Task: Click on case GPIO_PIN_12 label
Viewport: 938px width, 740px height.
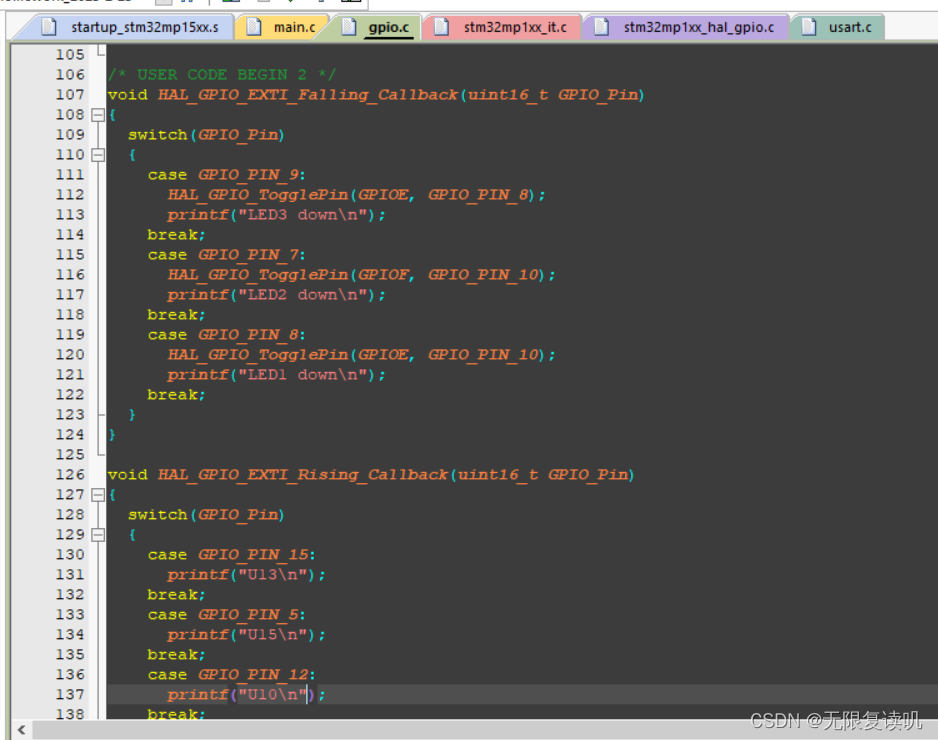Action: (232, 675)
